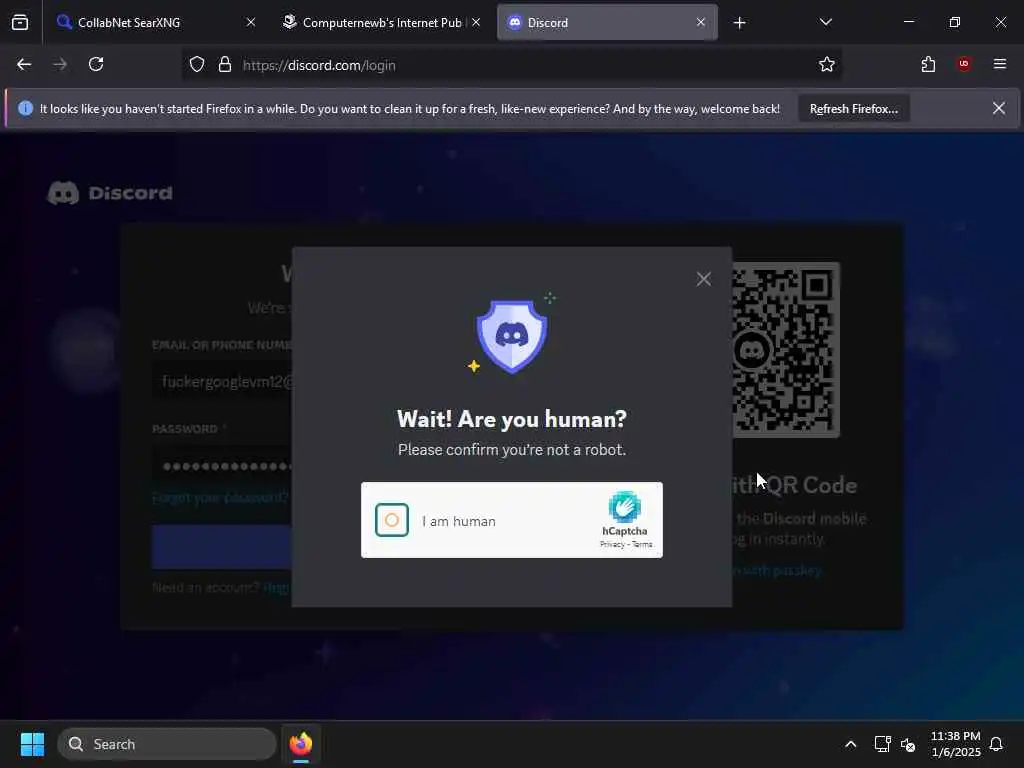Switch to Computernewb's Internet Pub tab

(381, 22)
